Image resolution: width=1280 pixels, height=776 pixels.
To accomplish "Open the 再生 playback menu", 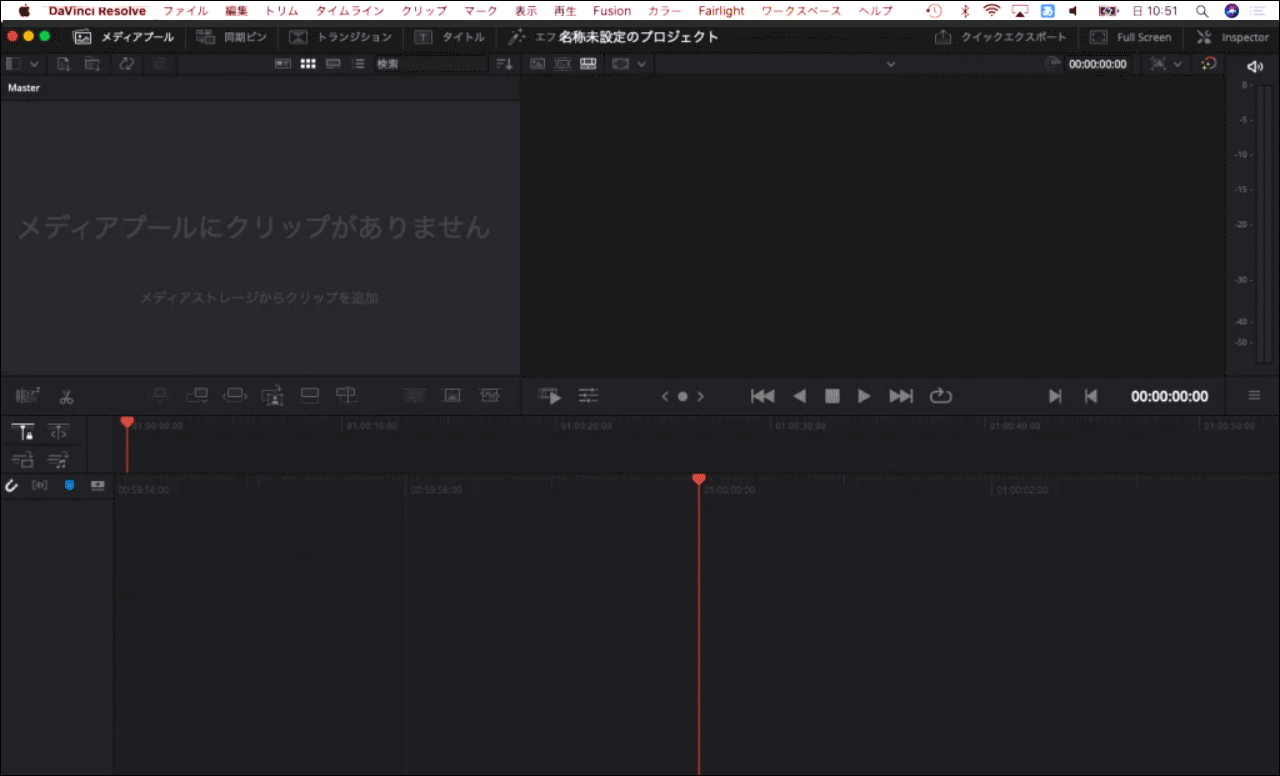I will click(565, 10).
